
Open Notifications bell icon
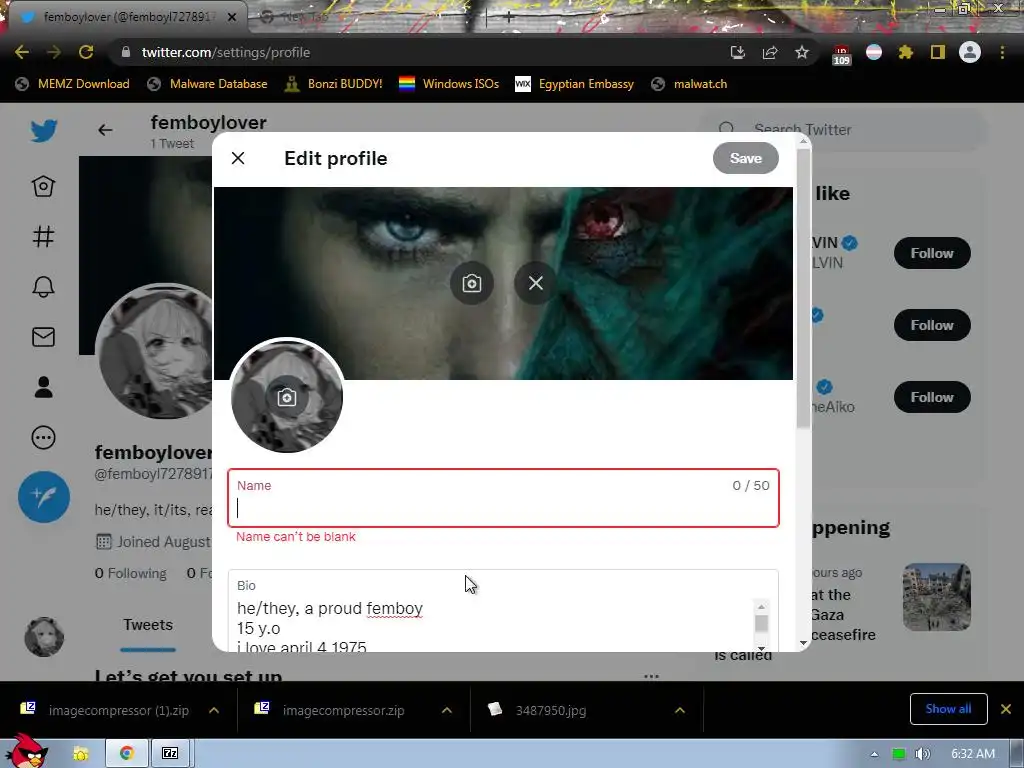tap(44, 287)
